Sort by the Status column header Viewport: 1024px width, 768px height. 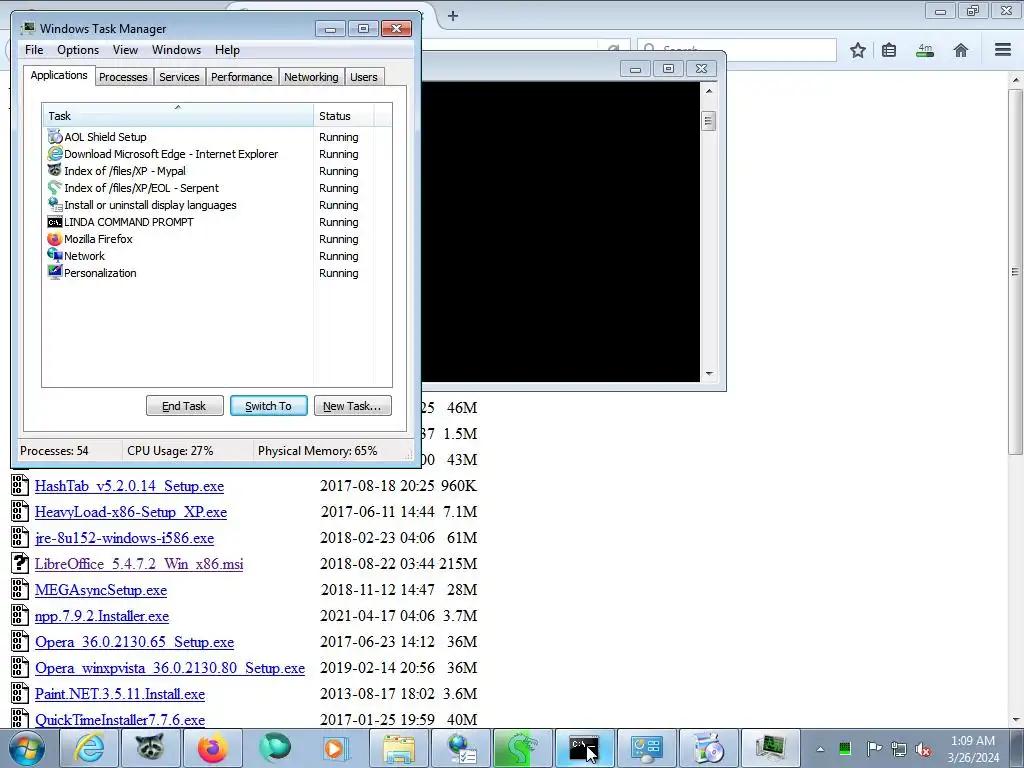[344, 116]
